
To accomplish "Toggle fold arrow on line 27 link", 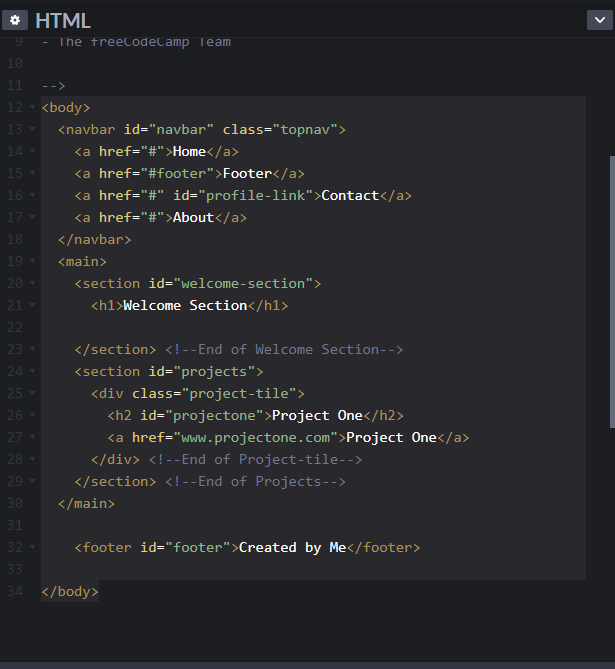I will coord(32,437).
